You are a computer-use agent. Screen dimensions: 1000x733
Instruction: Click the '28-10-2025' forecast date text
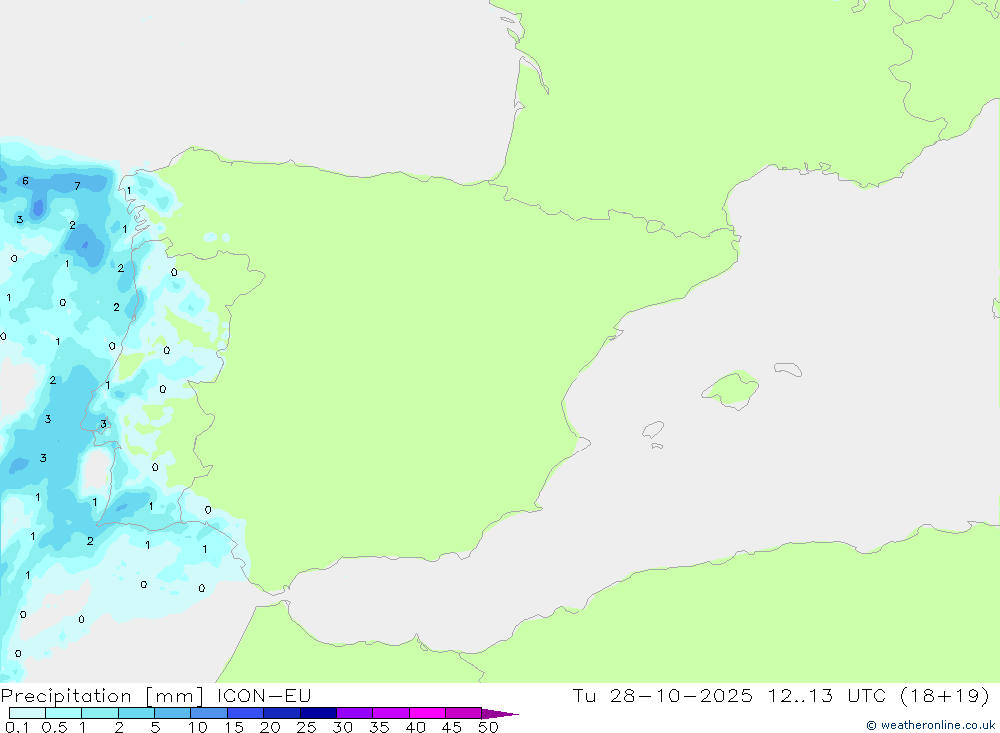[x=681, y=695]
